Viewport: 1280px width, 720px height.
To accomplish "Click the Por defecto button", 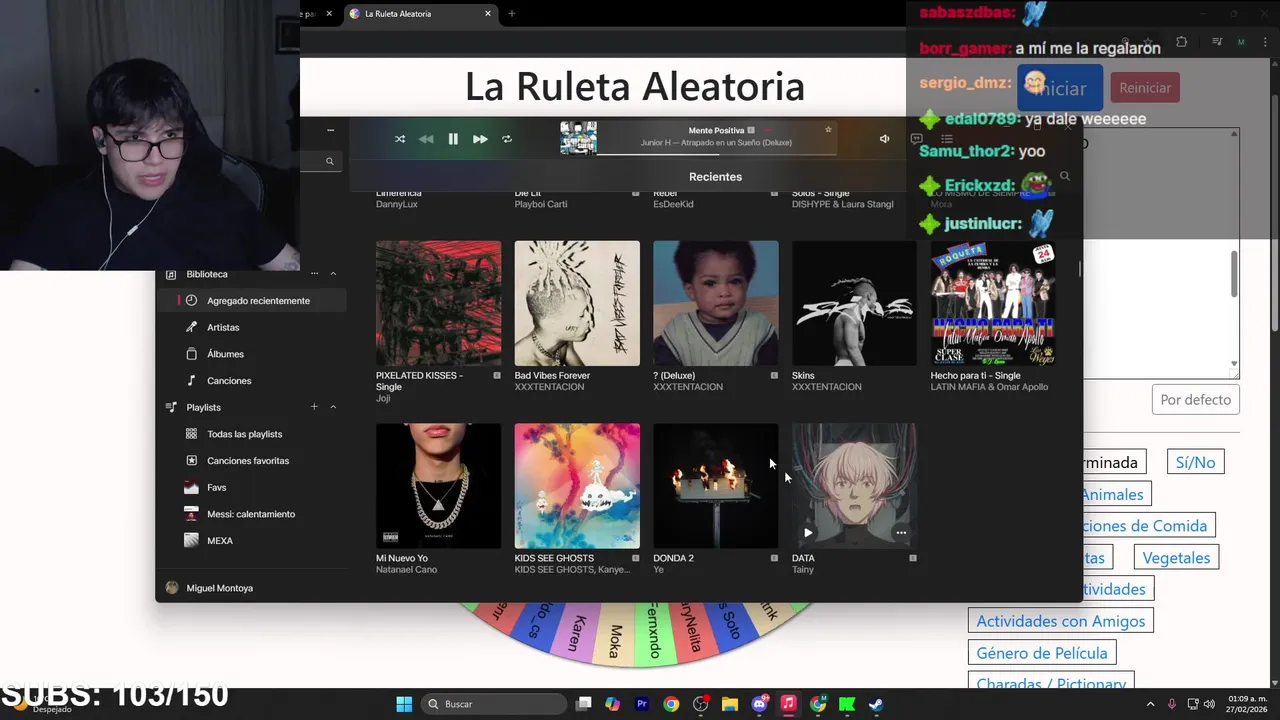I will click(x=1196, y=400).
